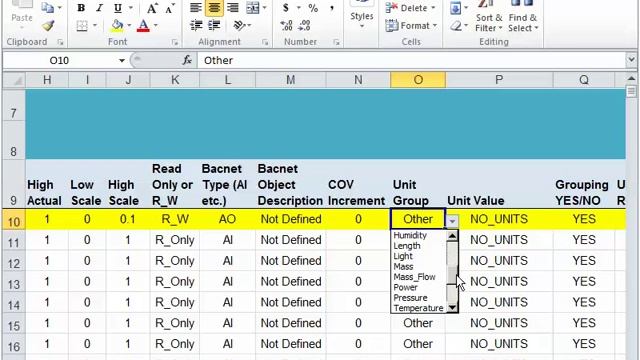Screen dimensions: 640x360
Task: Decrease decimal places
Action: (x=304, y=26)
